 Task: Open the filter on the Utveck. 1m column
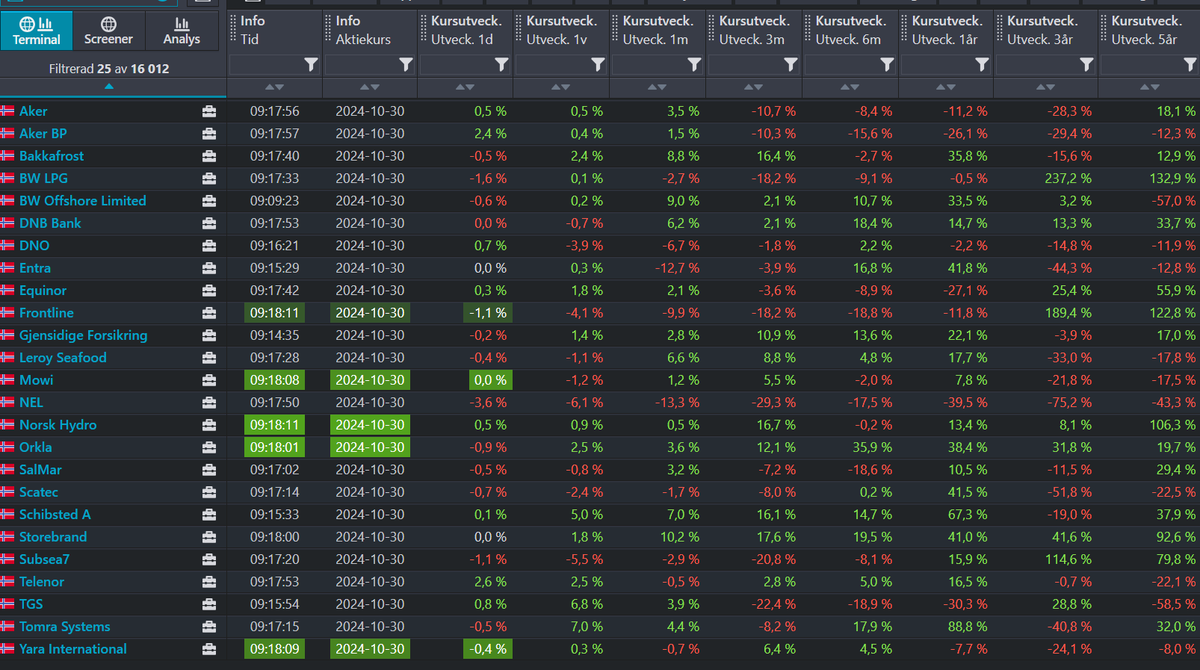point(694,64)
